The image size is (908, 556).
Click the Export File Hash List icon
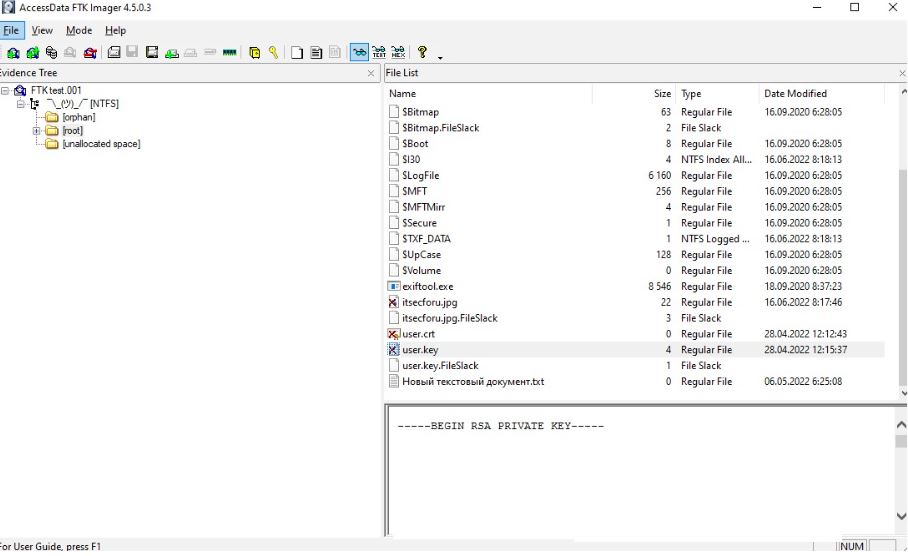(316, 53)
